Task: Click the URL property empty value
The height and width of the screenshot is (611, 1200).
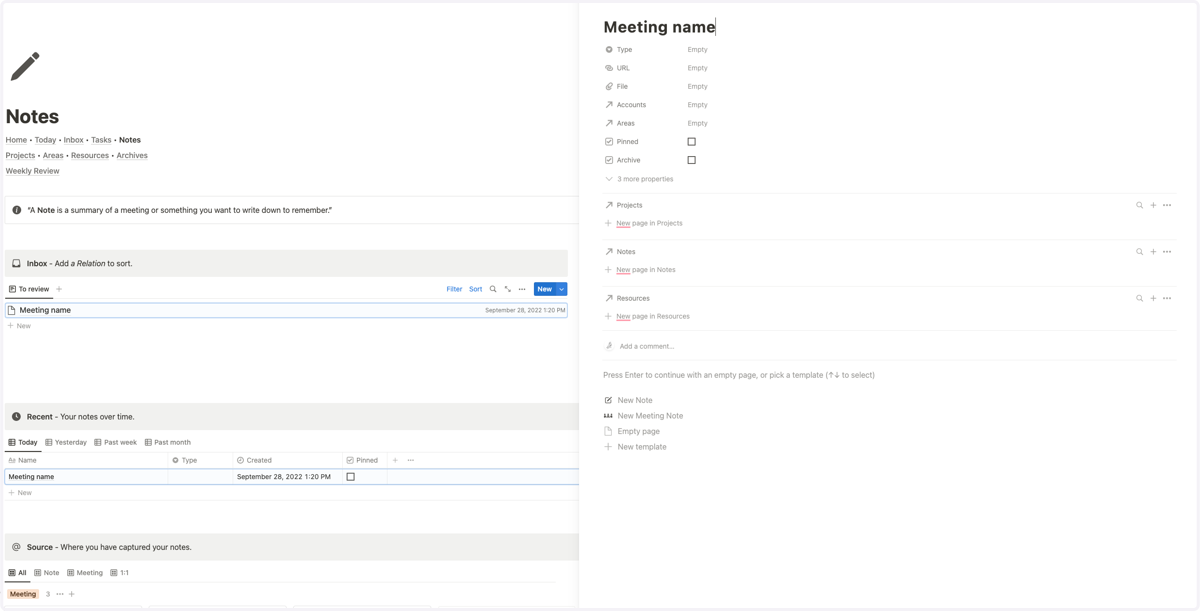Action: tap(697, 68)
